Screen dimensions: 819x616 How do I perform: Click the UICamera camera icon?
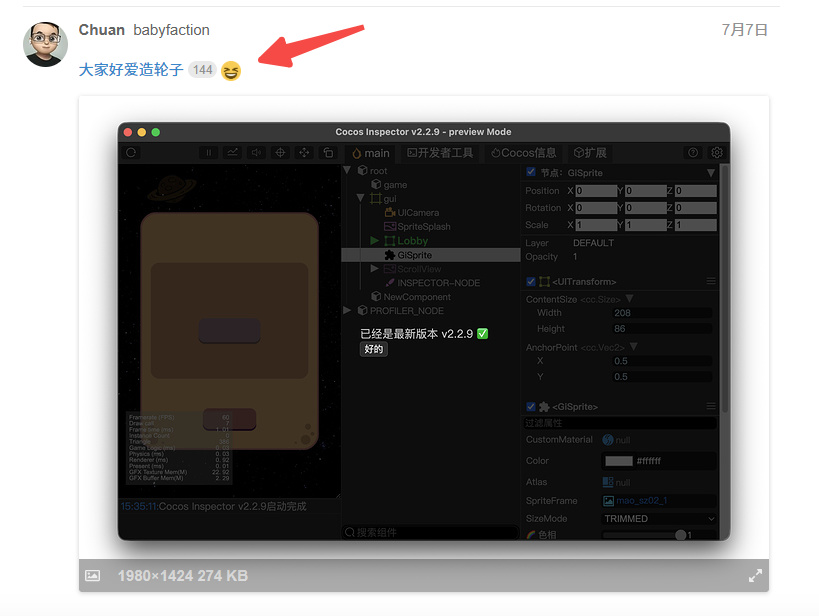point(390,212)
